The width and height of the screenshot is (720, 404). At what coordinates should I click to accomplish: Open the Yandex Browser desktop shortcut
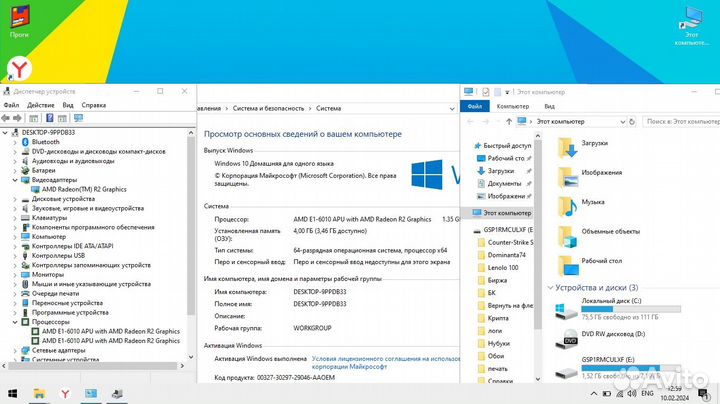[x=19, y=67]
